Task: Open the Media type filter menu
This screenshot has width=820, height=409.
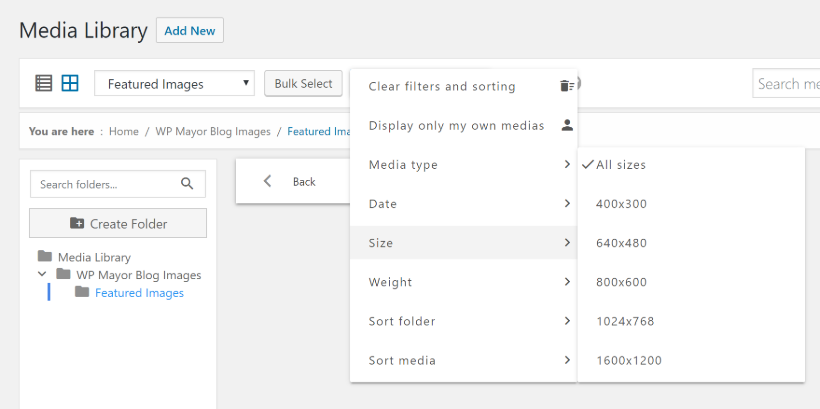Action: click(x=463, y=165)
